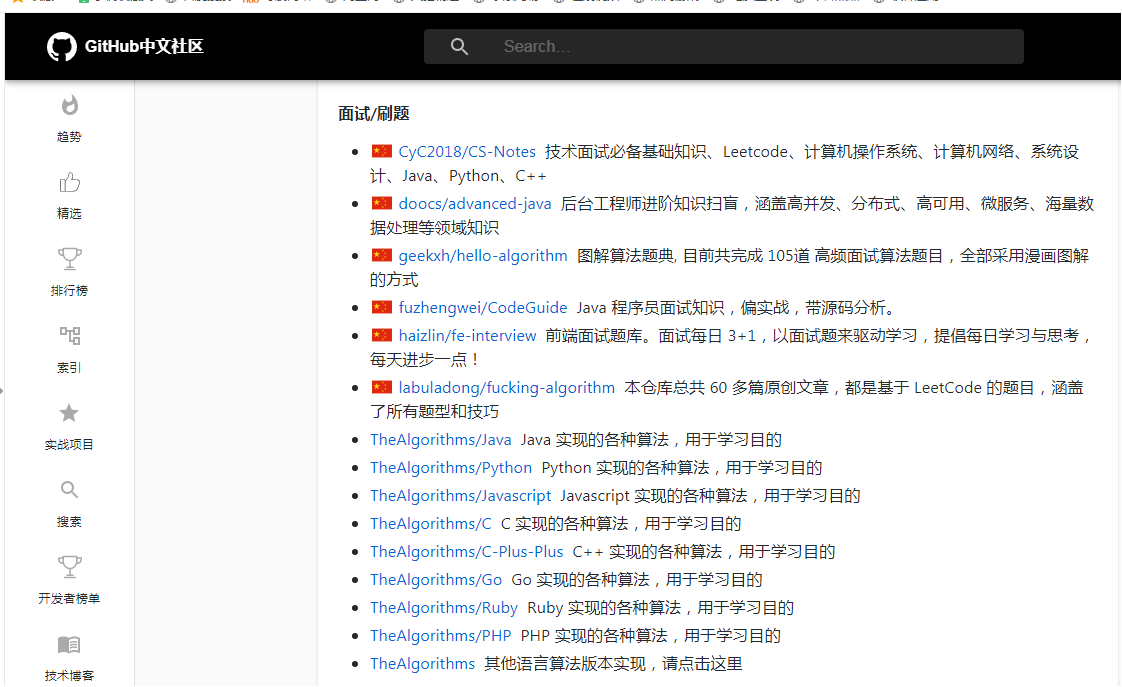This screenshot has width=1122, height=687.
Task: Open the 趋势 flame icon in the sidebar
Action: coord(69,105)
